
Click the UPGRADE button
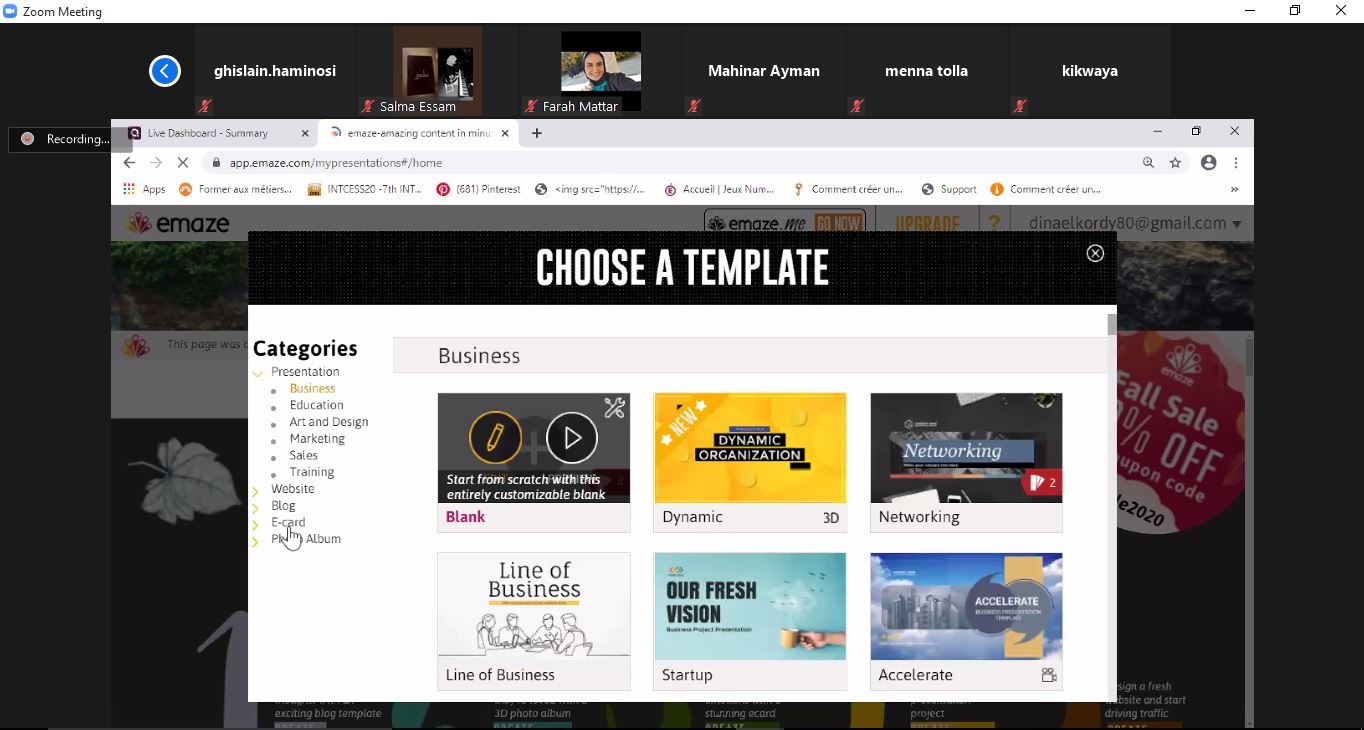click(x=927, y=224)
